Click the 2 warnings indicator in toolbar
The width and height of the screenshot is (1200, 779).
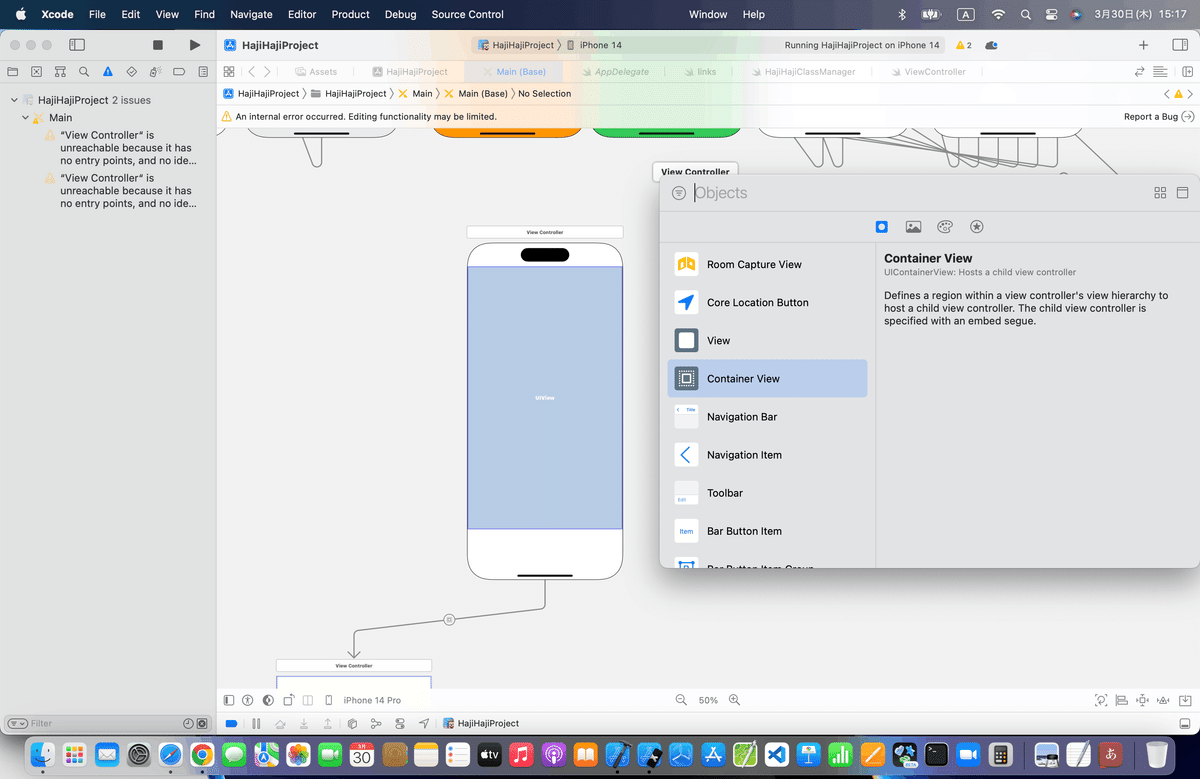tap(964, 45)
